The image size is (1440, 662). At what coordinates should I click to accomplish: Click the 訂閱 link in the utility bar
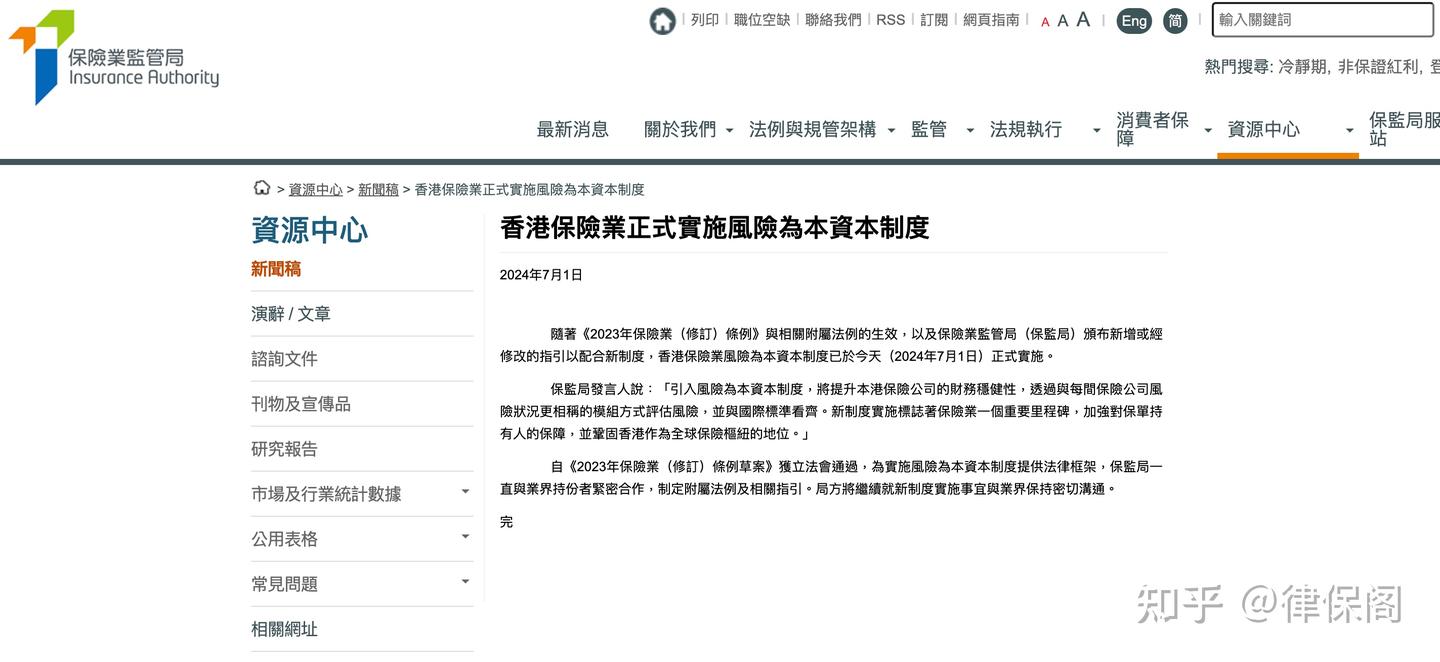coord(932,19)
